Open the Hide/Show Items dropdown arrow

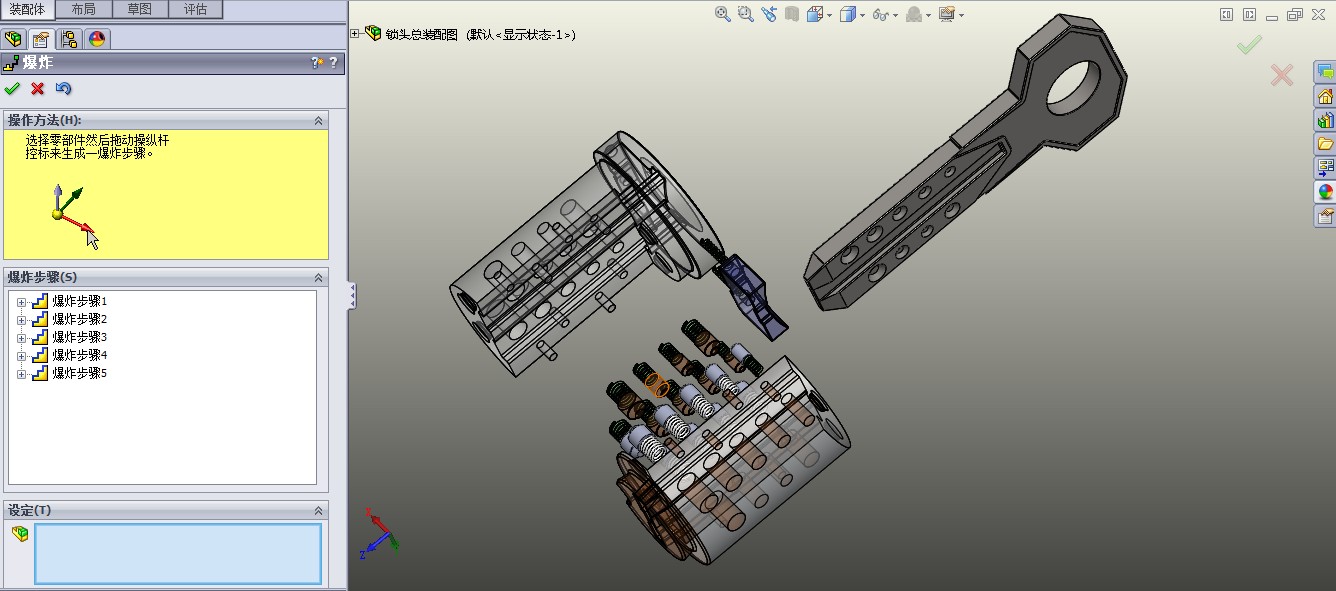[x=895, y=15]
